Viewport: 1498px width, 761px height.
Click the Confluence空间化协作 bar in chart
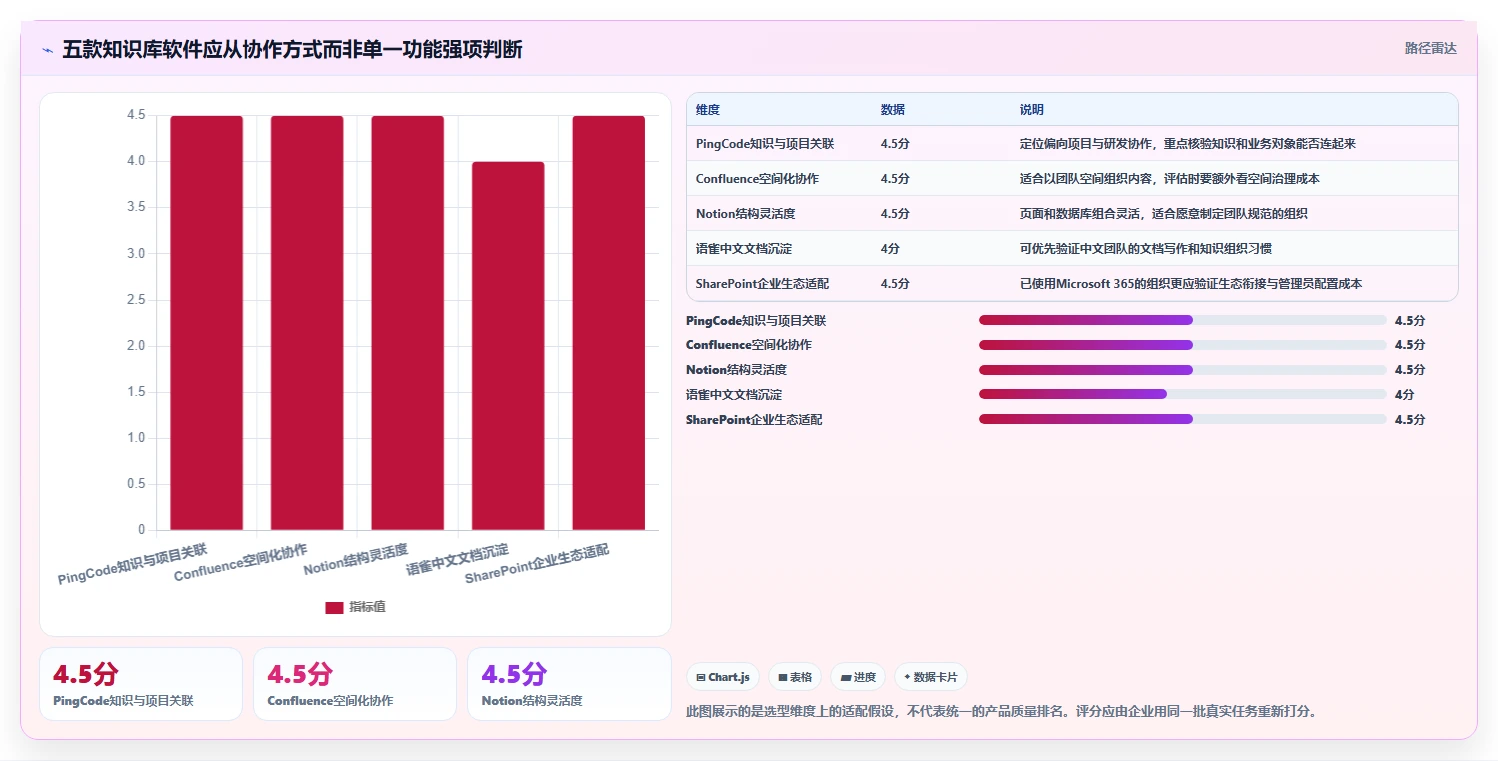307,323
